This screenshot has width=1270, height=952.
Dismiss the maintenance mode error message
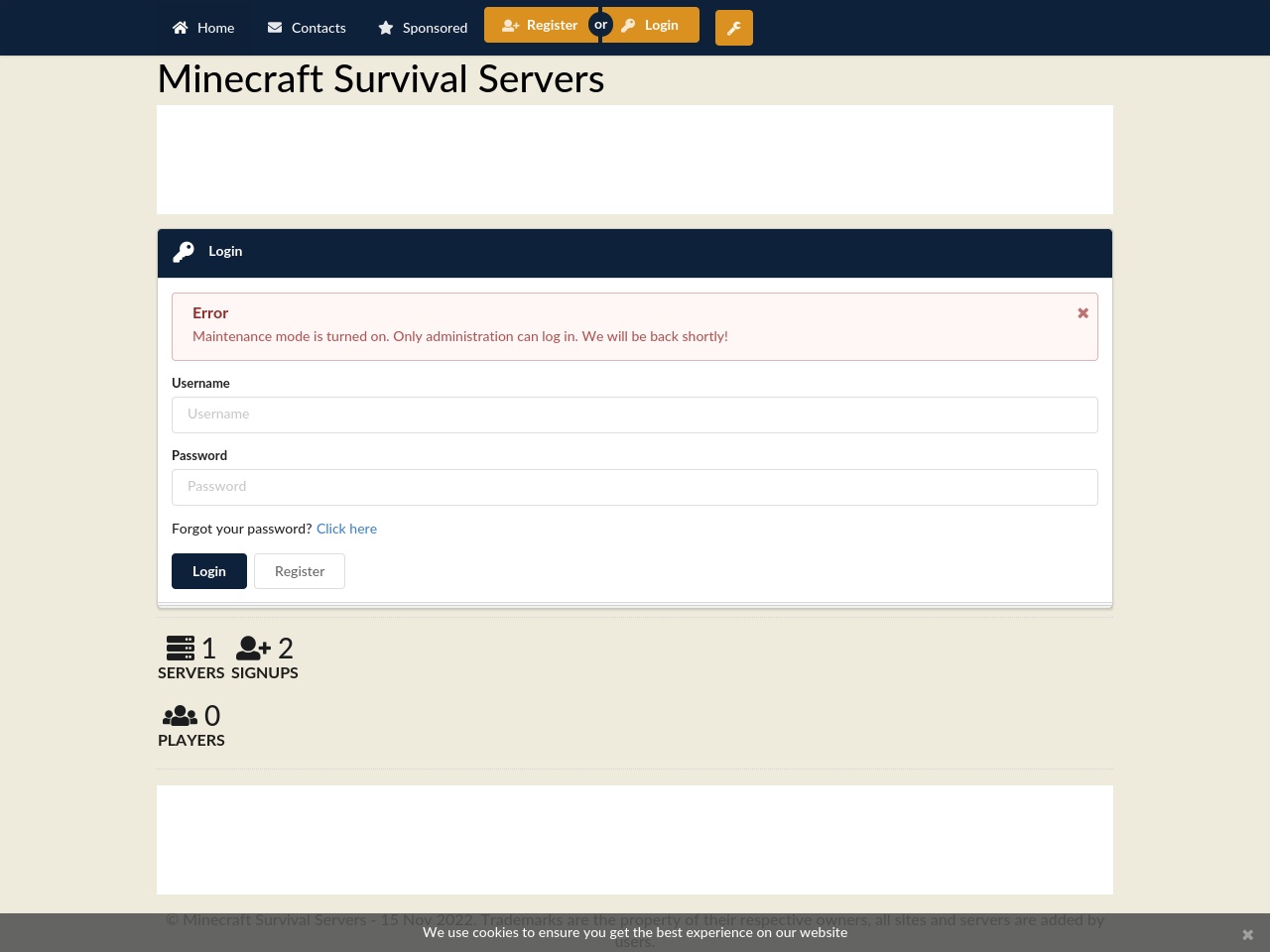(x=1083, y=313)
